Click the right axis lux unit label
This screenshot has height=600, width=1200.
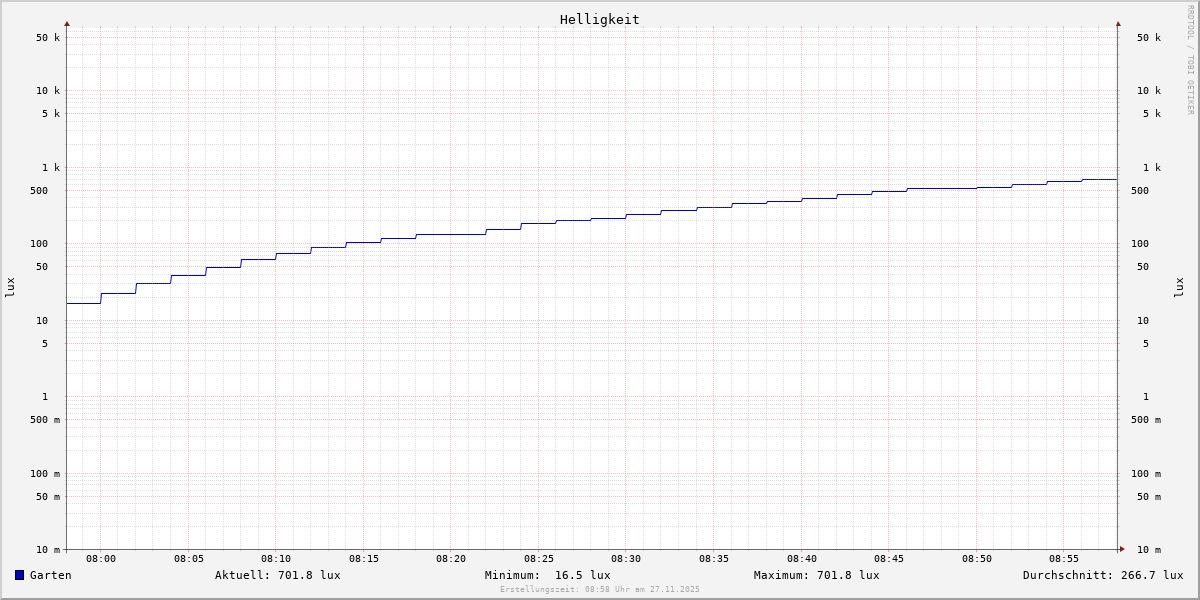pos(1179,287)
